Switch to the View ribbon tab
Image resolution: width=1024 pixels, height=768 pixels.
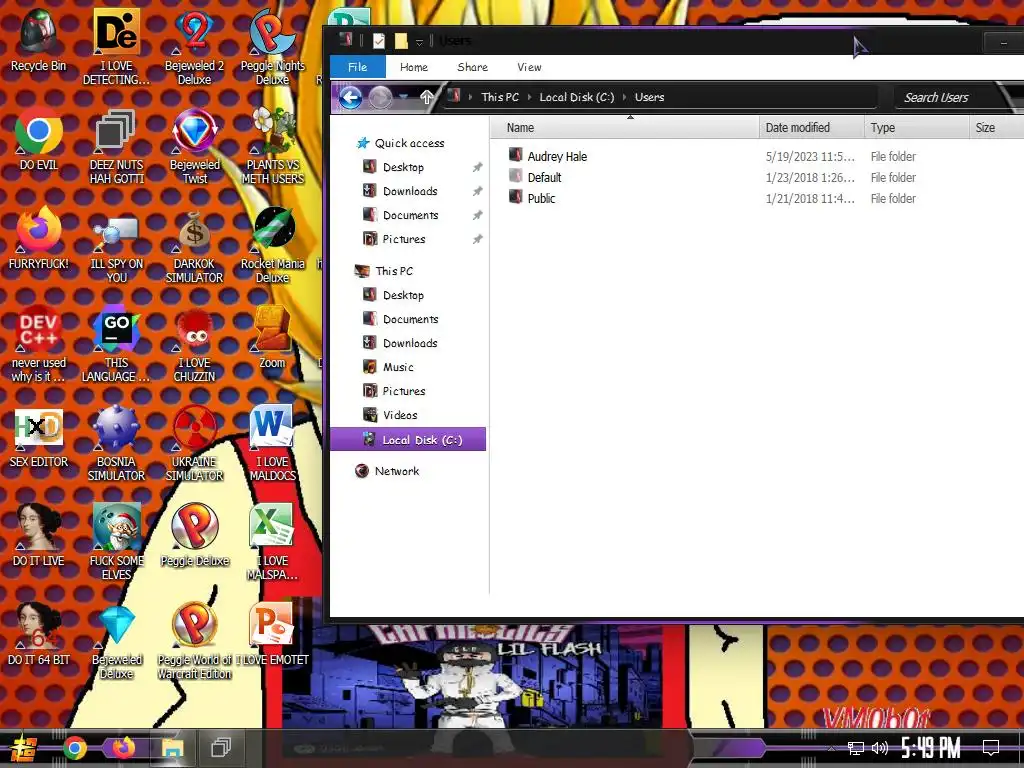click(x=529, y=67)
